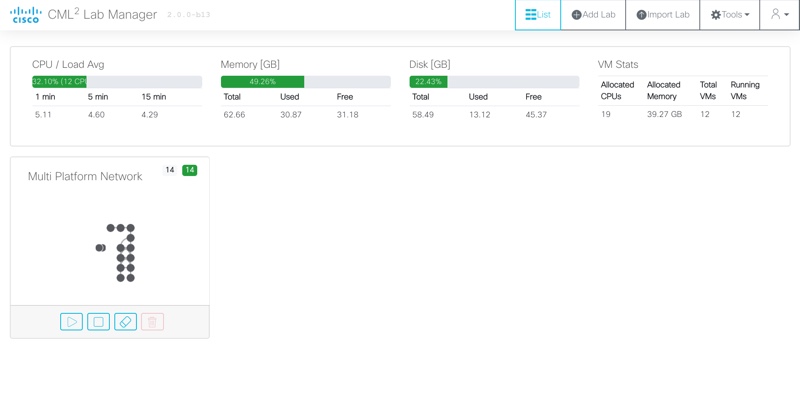Switch to the List view

[538, 15]
